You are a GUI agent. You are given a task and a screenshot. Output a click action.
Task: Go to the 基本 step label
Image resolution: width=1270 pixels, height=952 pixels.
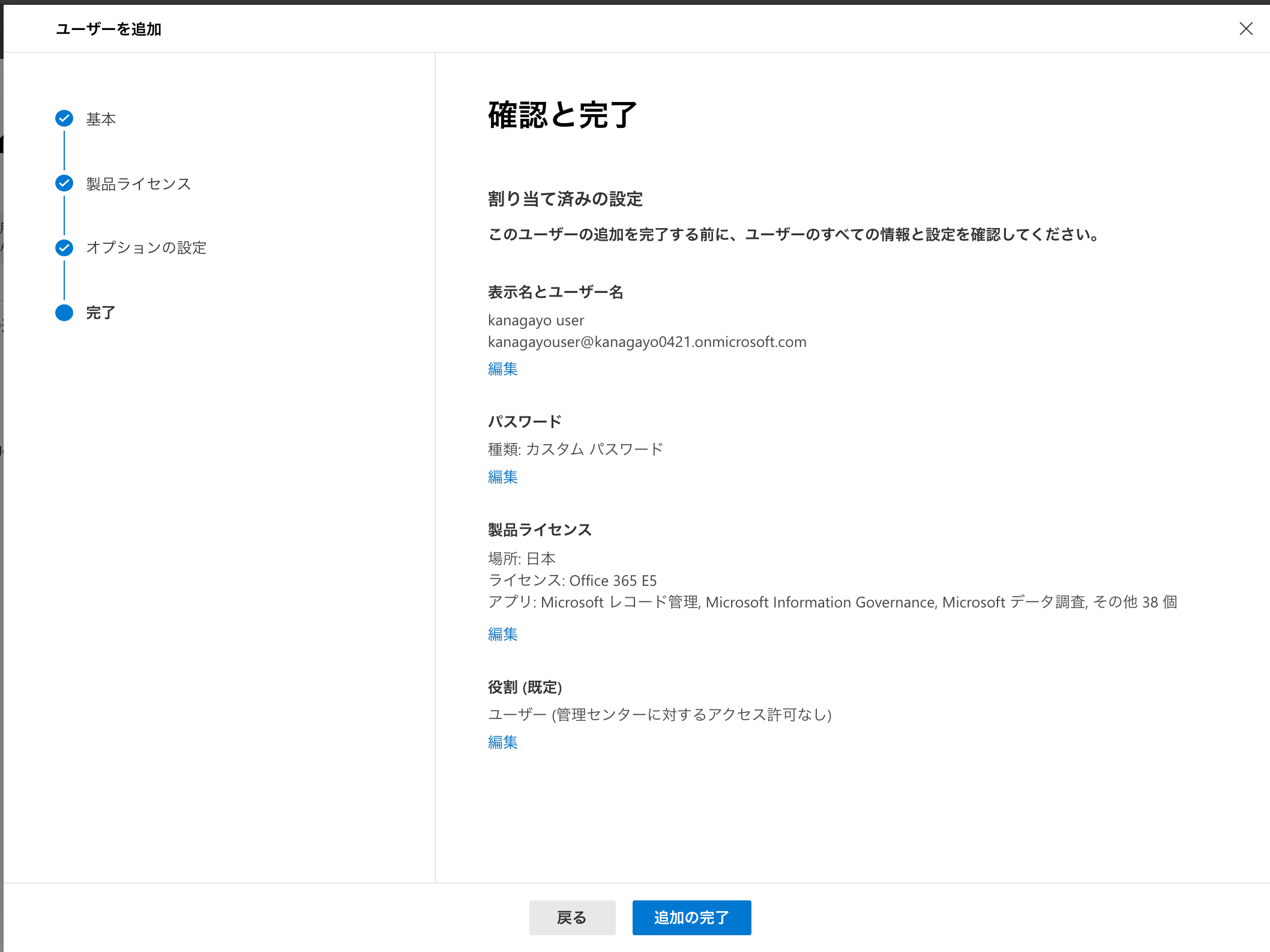coord(101,119)
